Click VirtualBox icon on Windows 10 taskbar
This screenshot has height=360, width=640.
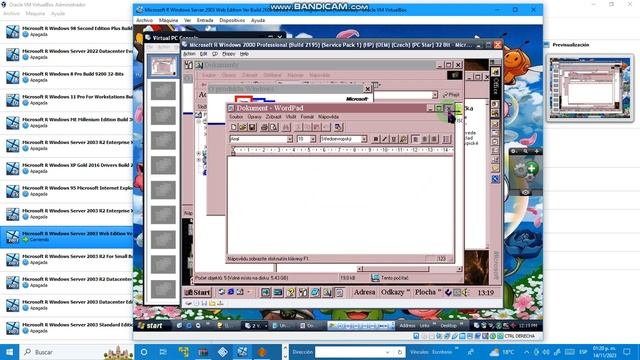pos(242,352)
